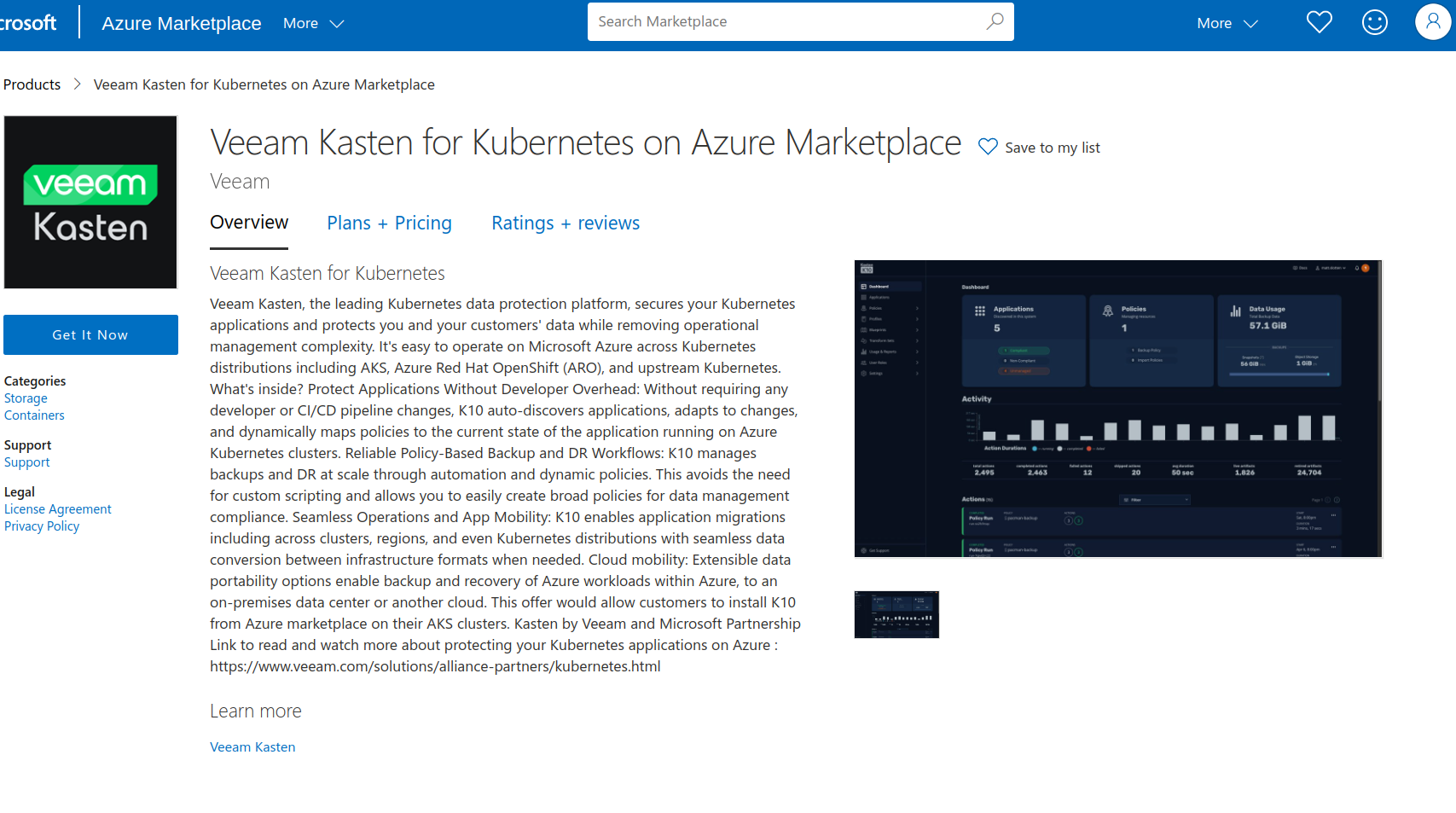Open the License Agreement link
The width and height of the screenshot is (1456, 813).
58,509
